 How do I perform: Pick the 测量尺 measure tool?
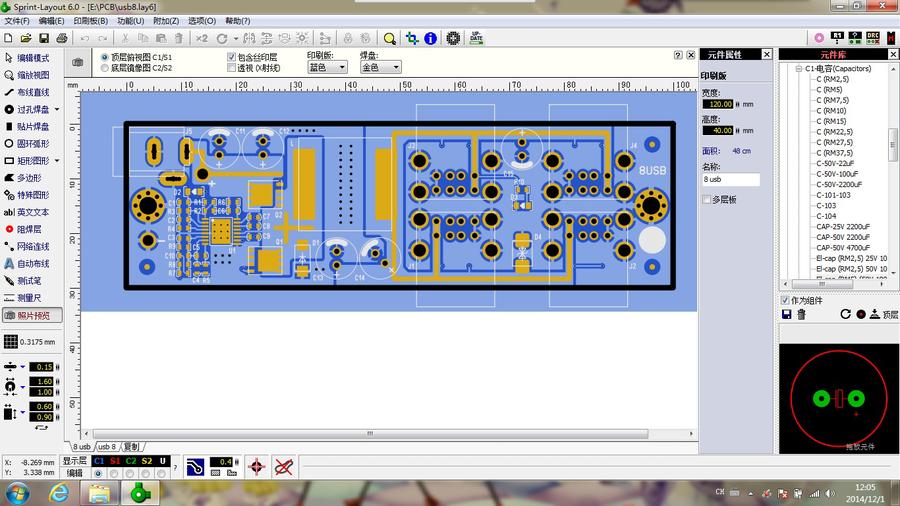pyautogui.click(x=32, y=297)
